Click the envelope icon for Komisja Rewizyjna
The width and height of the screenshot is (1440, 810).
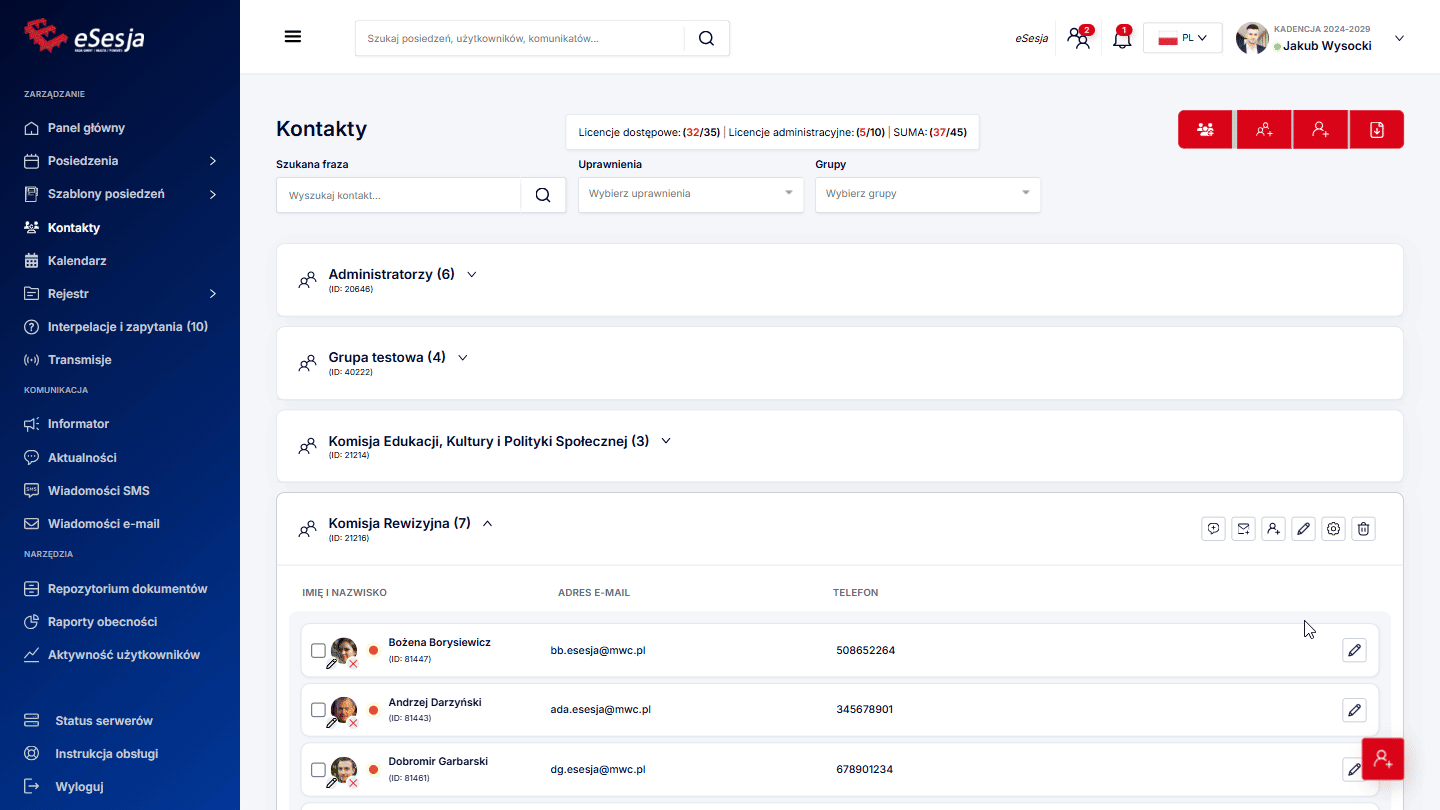1243,529
